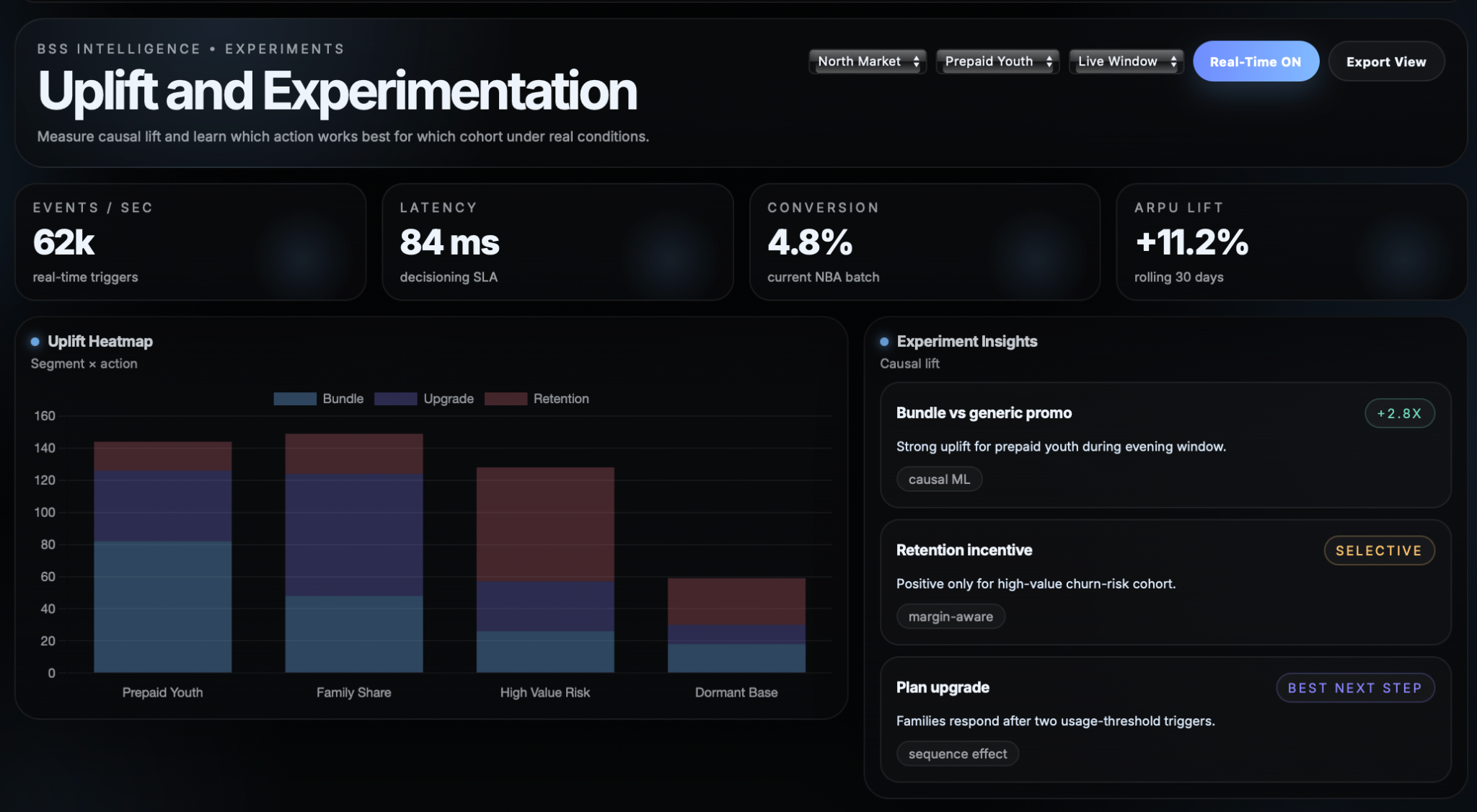This screenshot has height=812, width=1477.
Task: Select the causal ML tag
Action: 938,480
